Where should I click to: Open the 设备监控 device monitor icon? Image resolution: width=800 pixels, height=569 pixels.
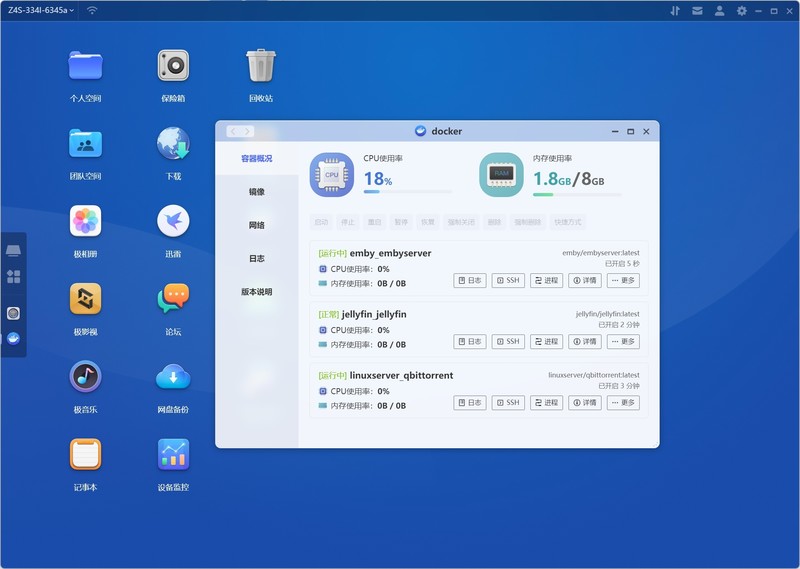pos(173,455)
